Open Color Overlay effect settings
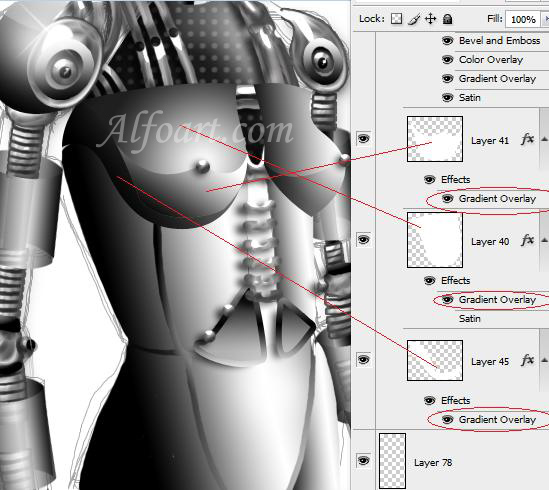The image size is (549, 490). point(491,60)
